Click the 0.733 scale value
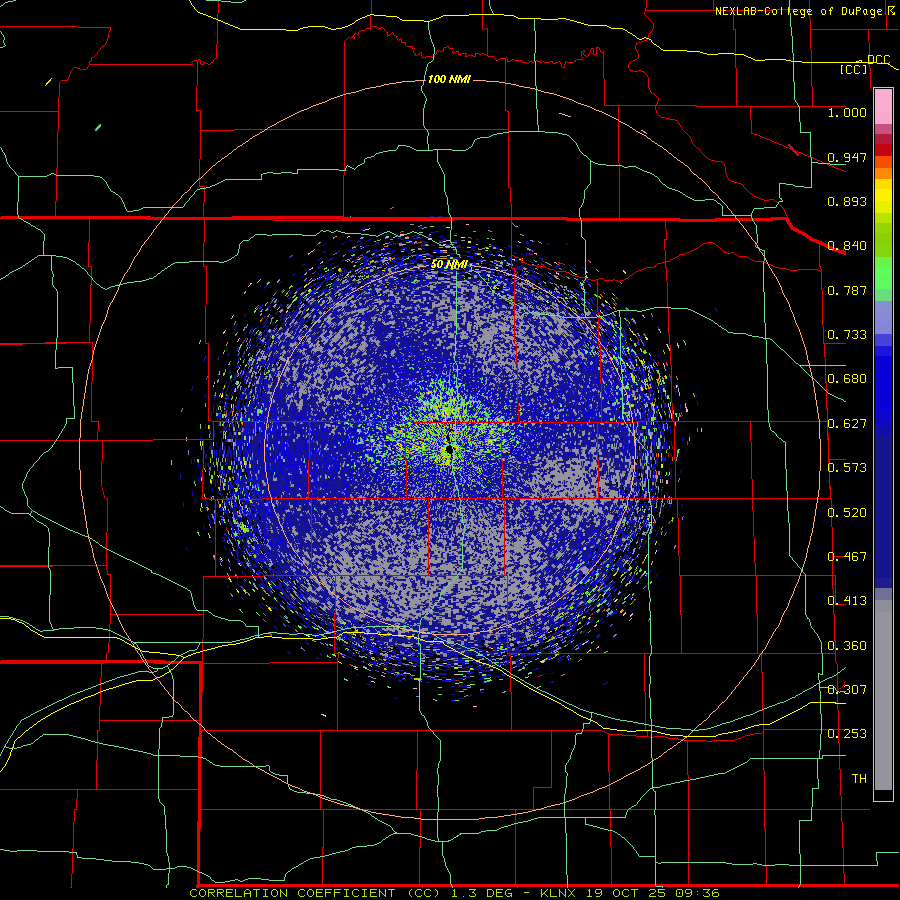Image resolution: width=900 pixels, height=900 pixels. pos(847,334)
